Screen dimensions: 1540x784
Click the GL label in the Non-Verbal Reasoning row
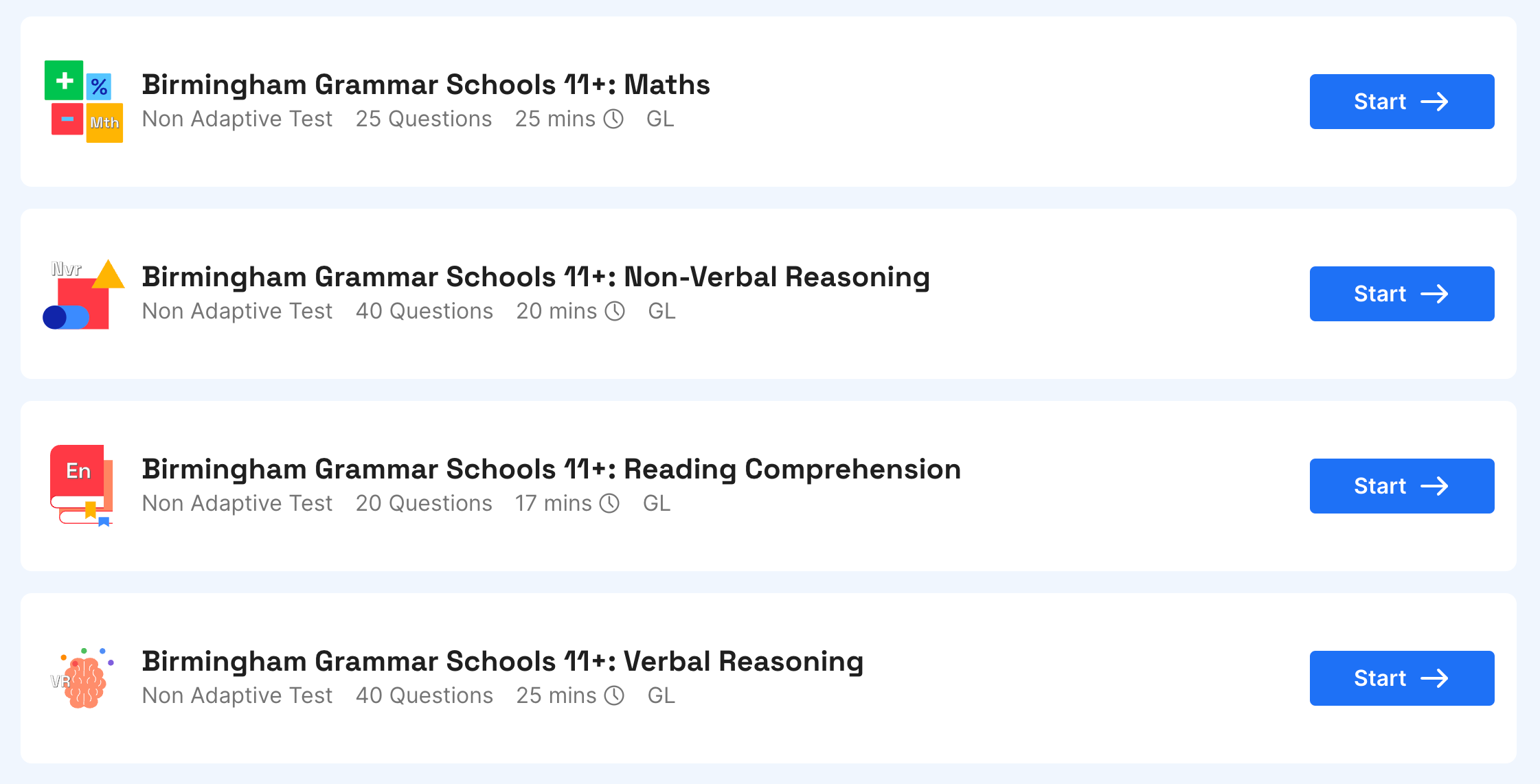coord(661,311)
